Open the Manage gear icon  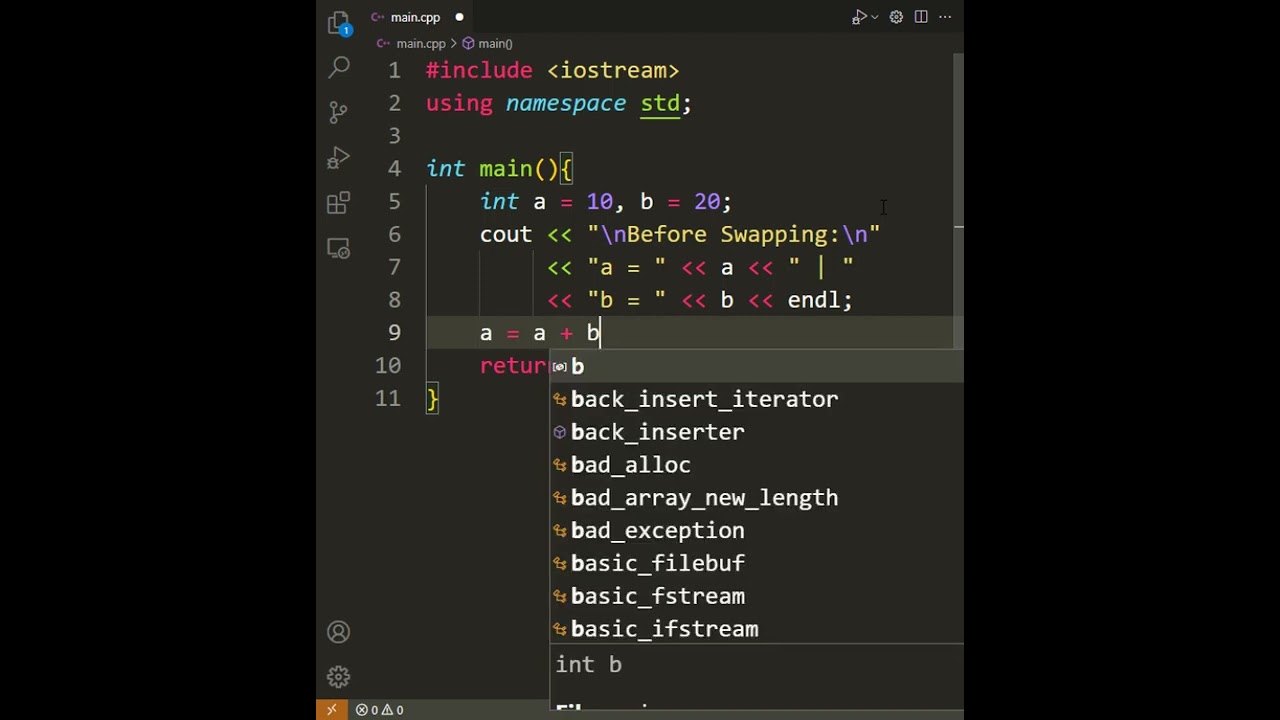[339, 677]
